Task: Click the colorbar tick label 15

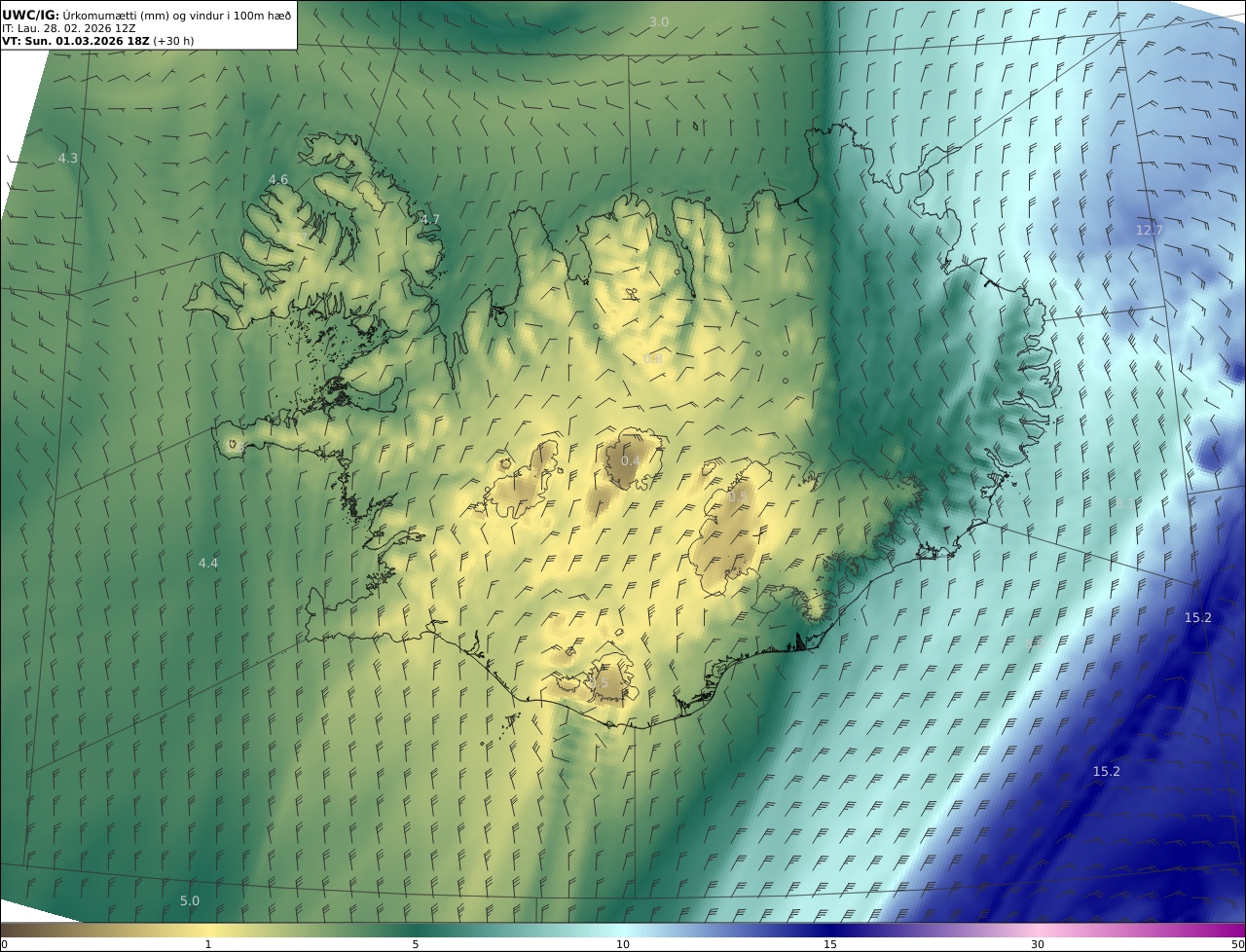Action: tap(830, 944)
